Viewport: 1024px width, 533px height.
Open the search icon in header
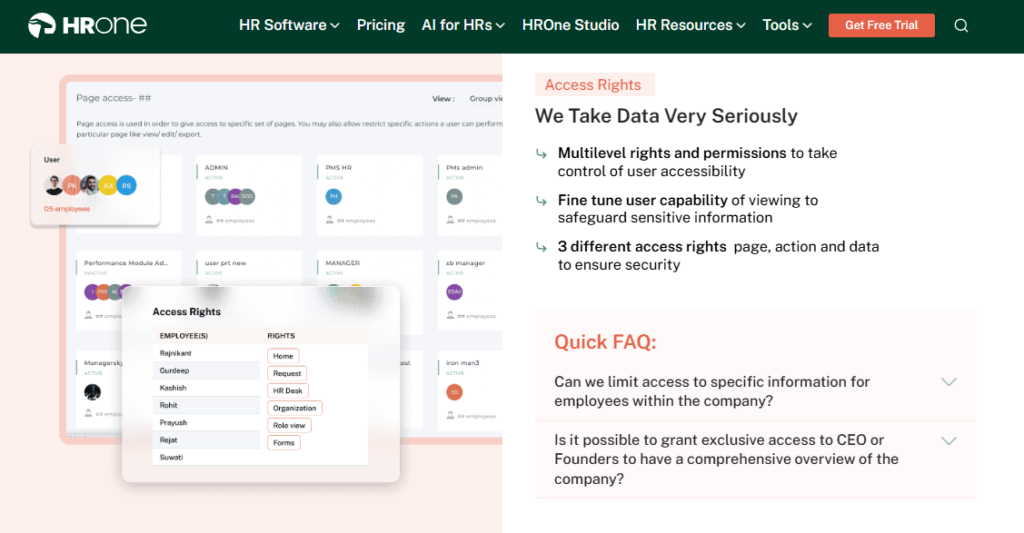(961, 25)
